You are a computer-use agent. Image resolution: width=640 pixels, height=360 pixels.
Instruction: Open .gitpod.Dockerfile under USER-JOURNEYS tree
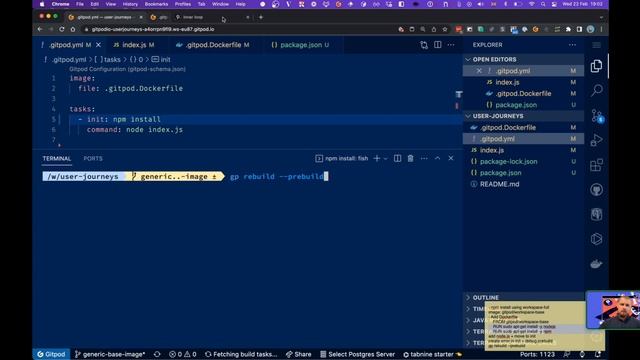508,128
